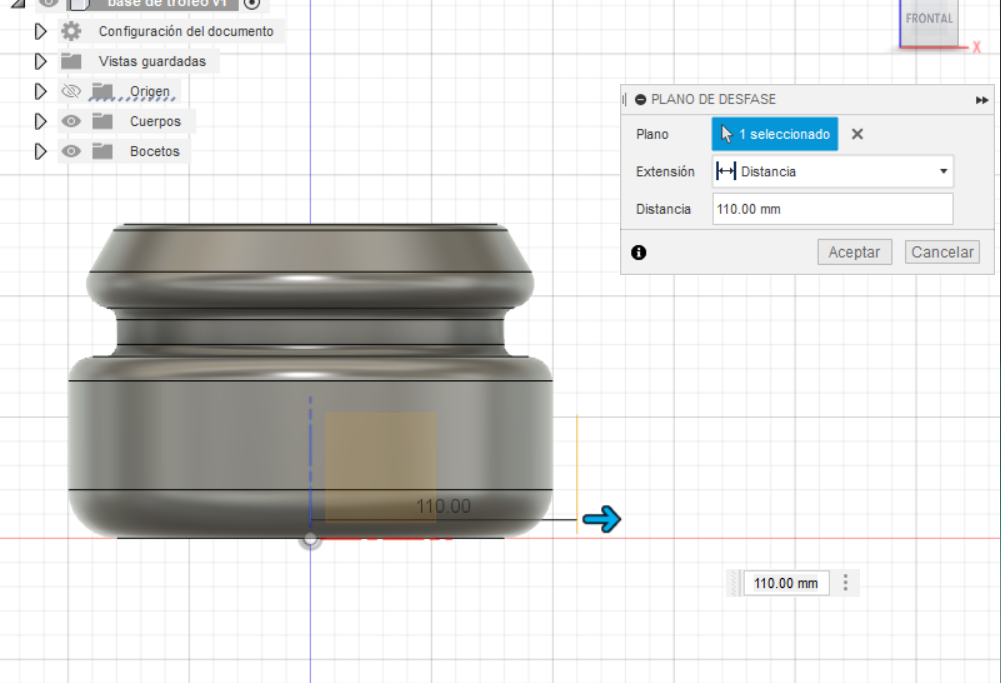Hide the Bocetos folder

point(71,151)
